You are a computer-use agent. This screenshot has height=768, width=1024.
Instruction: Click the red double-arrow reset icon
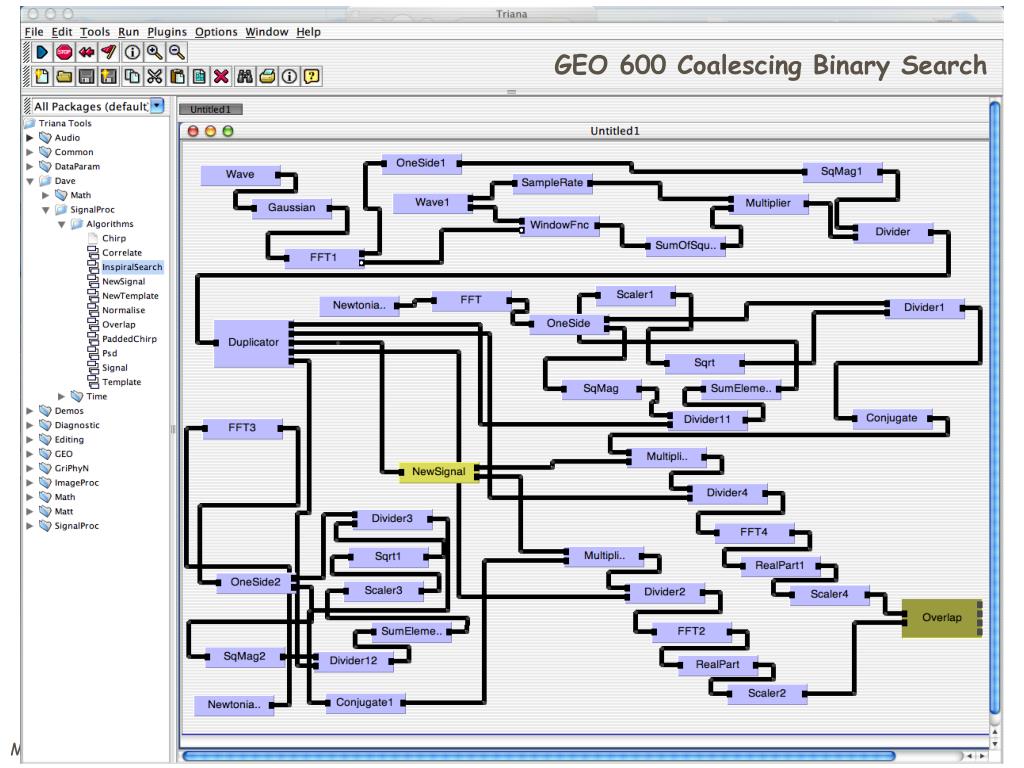86,52
